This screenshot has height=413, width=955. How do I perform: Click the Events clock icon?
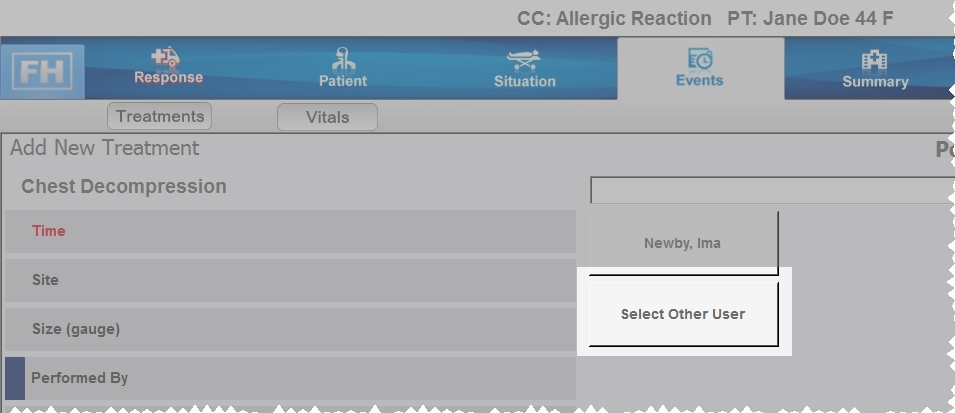click(700, 60)
